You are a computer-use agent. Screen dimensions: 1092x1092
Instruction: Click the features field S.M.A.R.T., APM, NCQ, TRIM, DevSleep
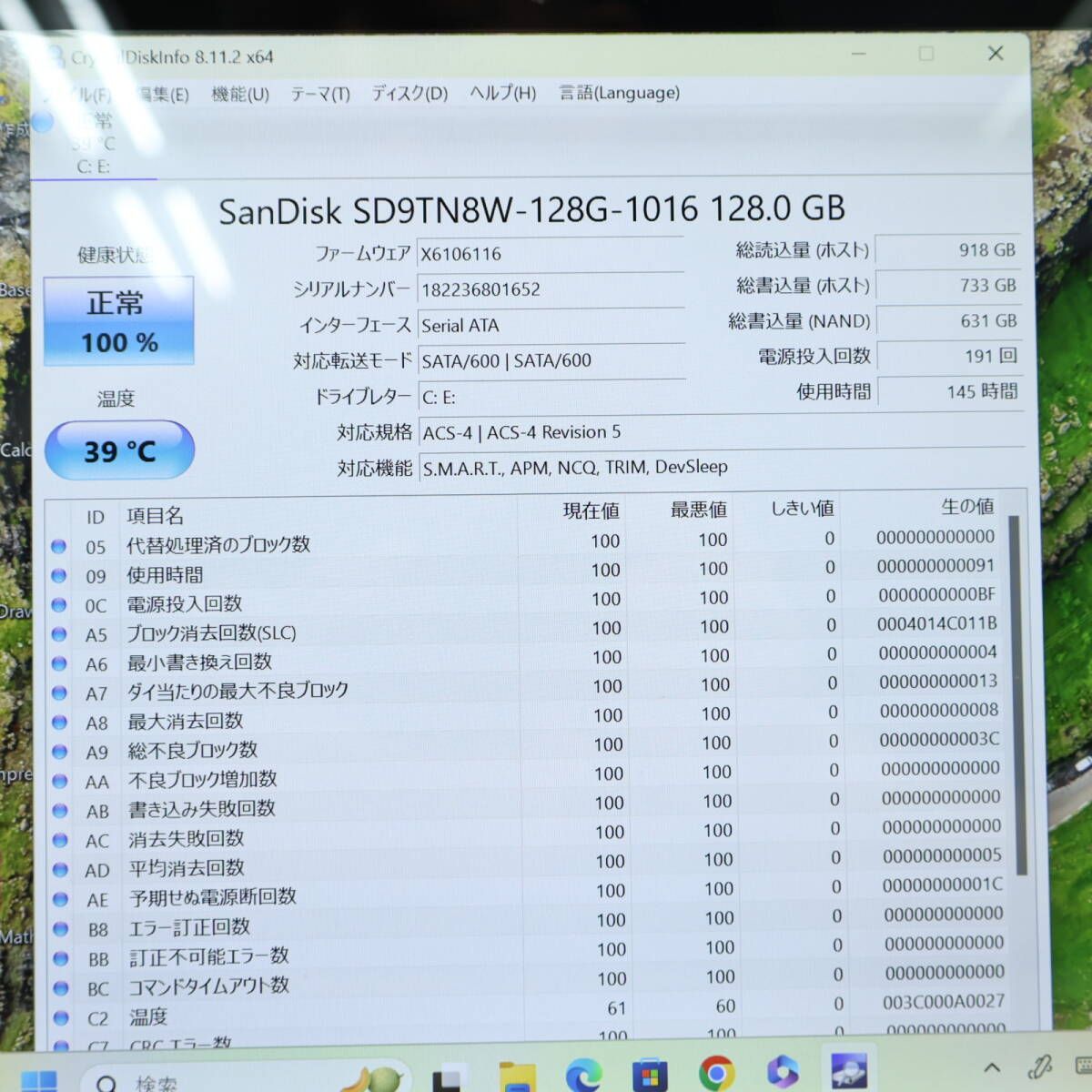point(722,467)
